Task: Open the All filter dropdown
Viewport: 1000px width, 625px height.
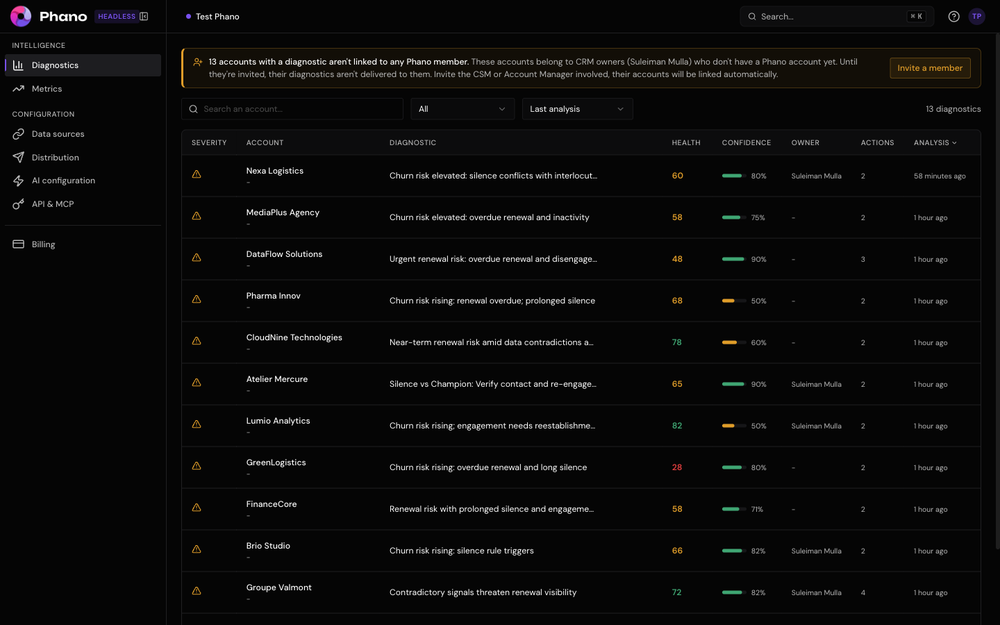Action: tap(462, 109)
